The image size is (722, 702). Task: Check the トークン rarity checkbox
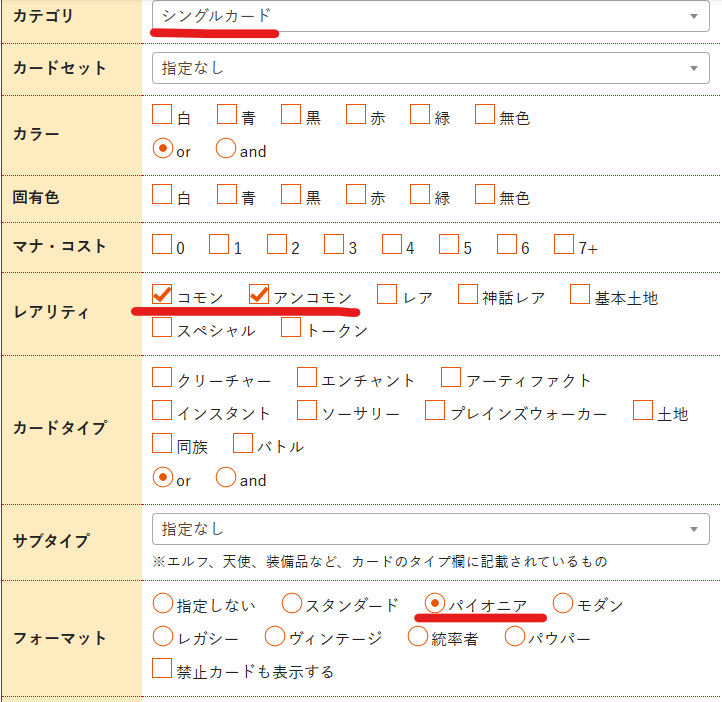[291, 328]
